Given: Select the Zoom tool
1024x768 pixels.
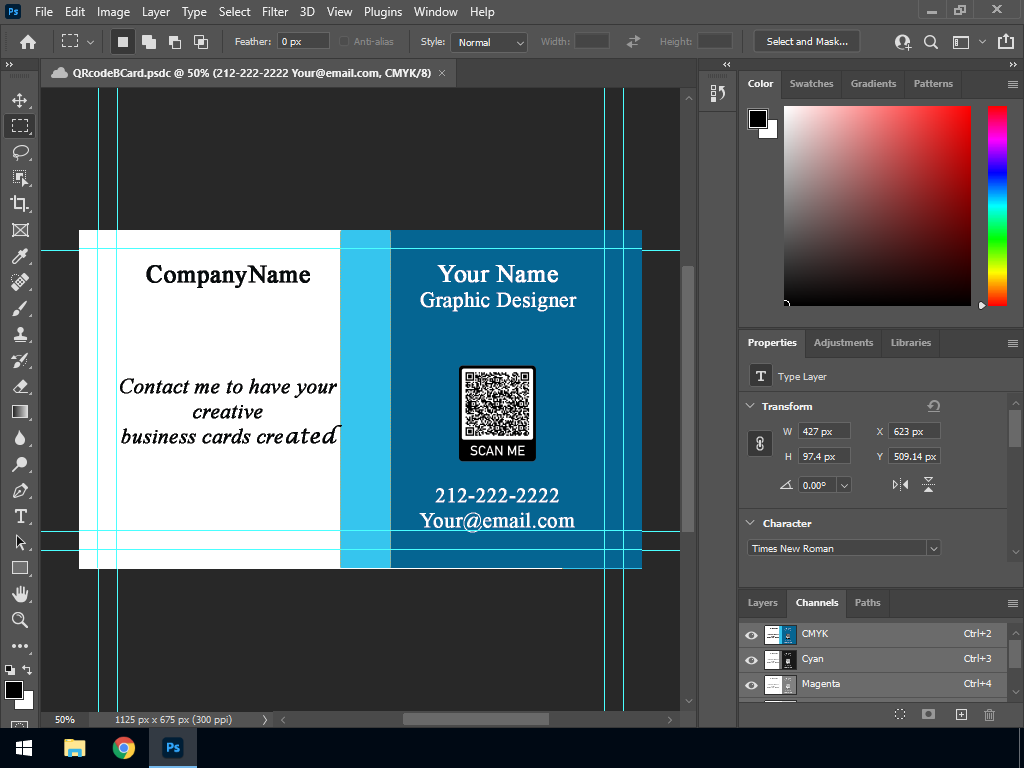Looking at the screenshot, I should tap(20, 620).
